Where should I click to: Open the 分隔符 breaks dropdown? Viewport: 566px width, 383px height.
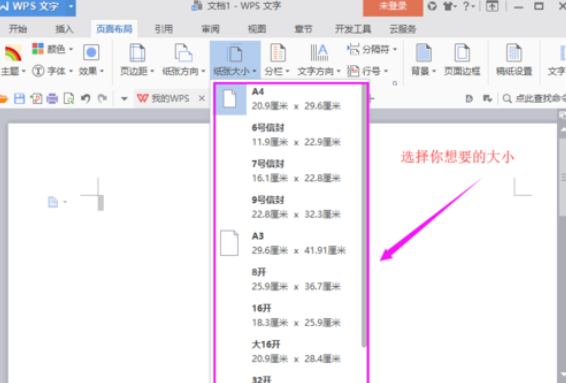pos(372,49)
